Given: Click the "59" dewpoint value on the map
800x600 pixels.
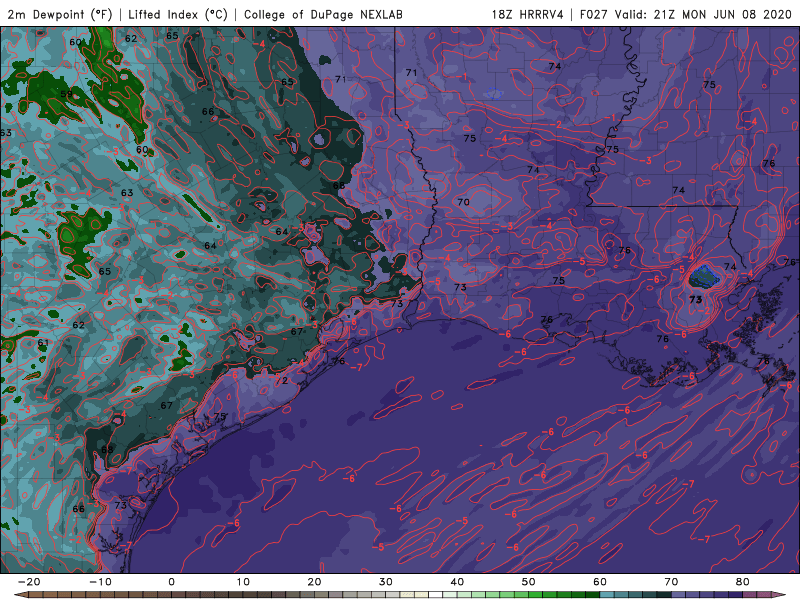Looking at the screenshot, I should (66, 94).
